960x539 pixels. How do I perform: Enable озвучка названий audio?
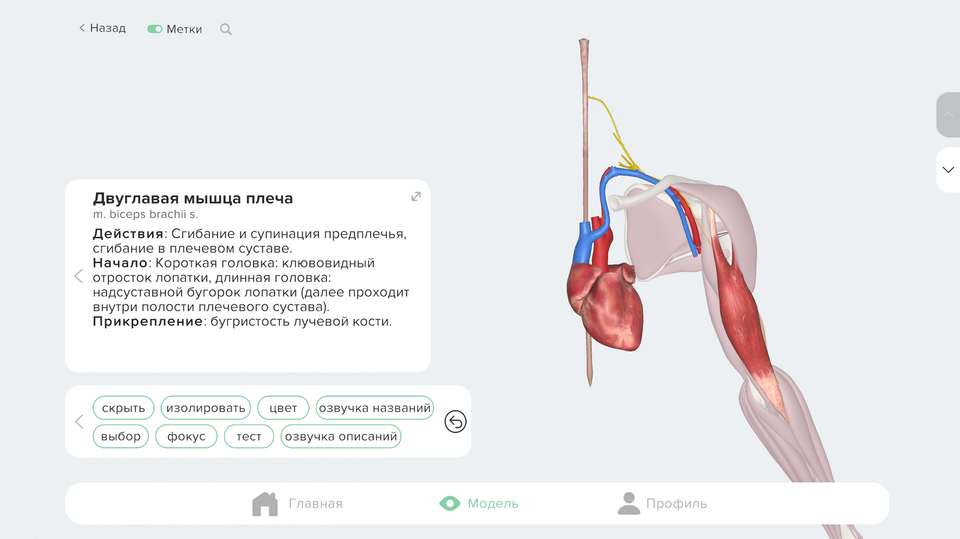point(374,408)
